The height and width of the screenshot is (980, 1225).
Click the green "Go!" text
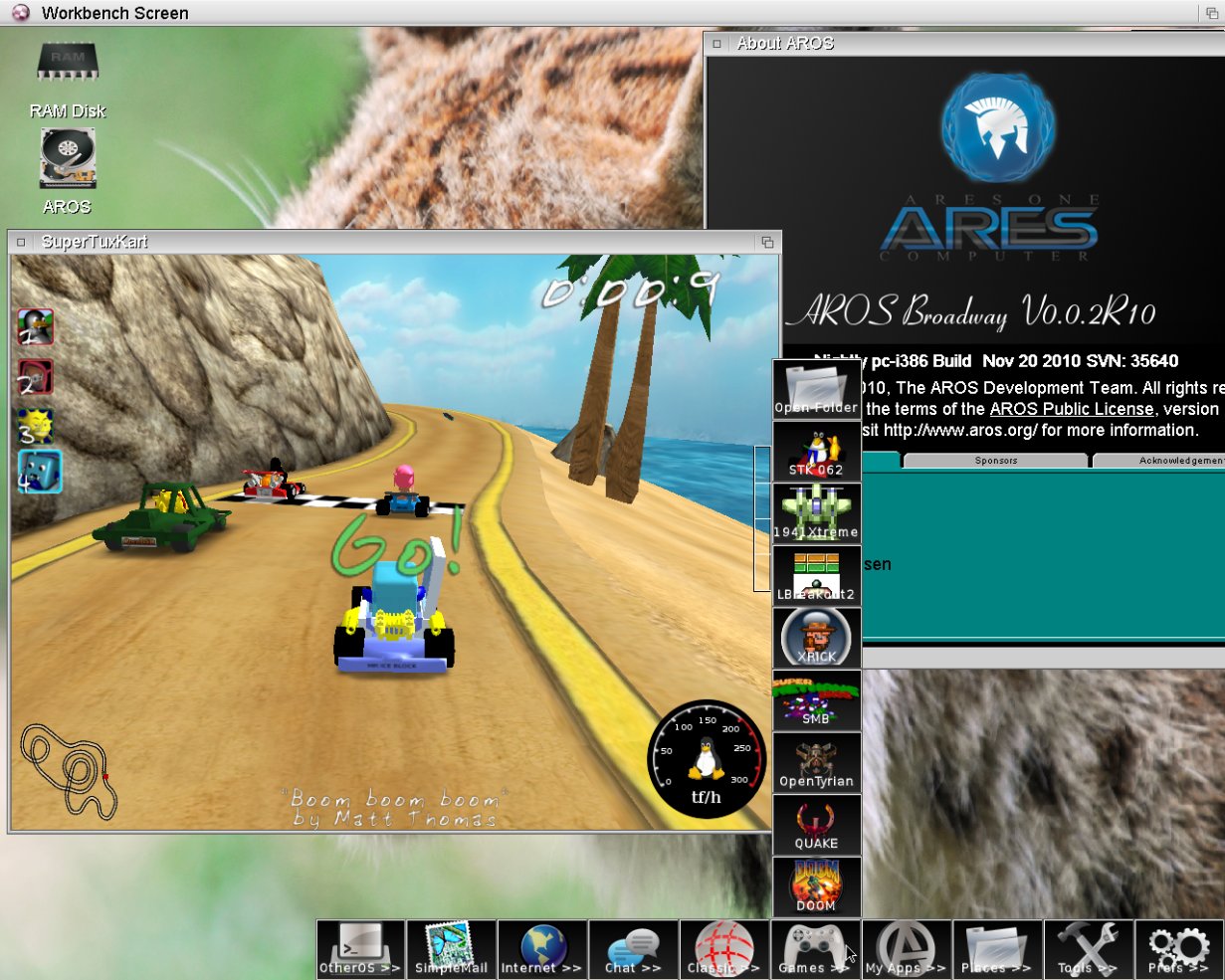coord(397,543)
